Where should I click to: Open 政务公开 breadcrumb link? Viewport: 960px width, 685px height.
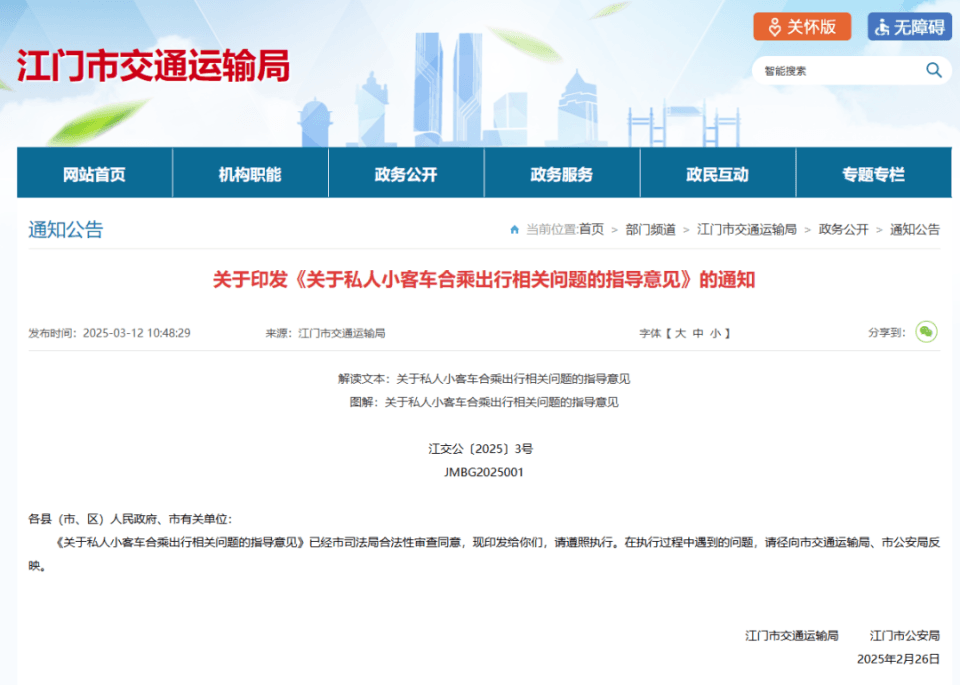pos(844,230)
